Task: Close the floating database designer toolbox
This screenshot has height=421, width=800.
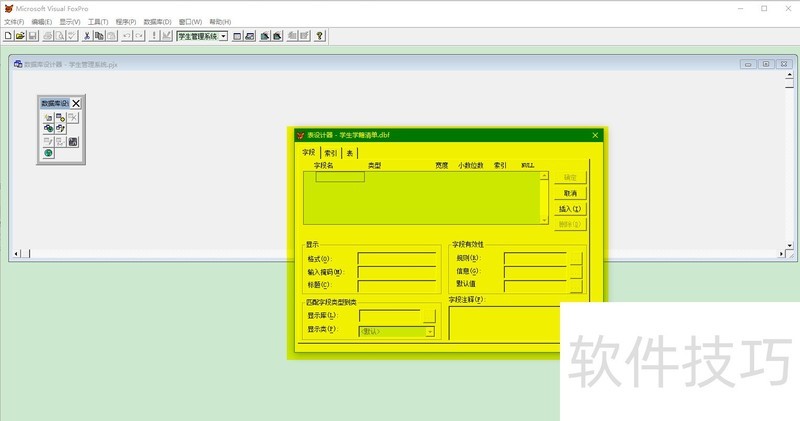Action: pyautogui.click(x=76, y=103)
